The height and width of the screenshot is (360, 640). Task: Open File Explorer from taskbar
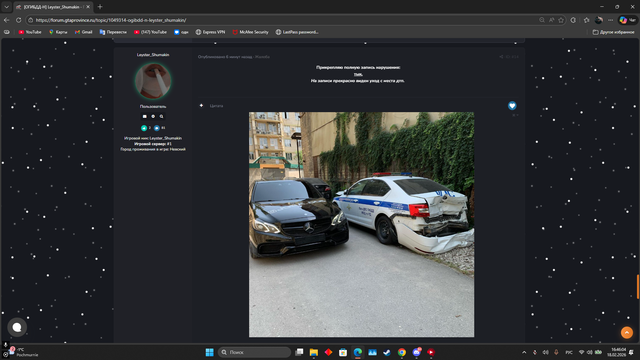click(313, 352)
